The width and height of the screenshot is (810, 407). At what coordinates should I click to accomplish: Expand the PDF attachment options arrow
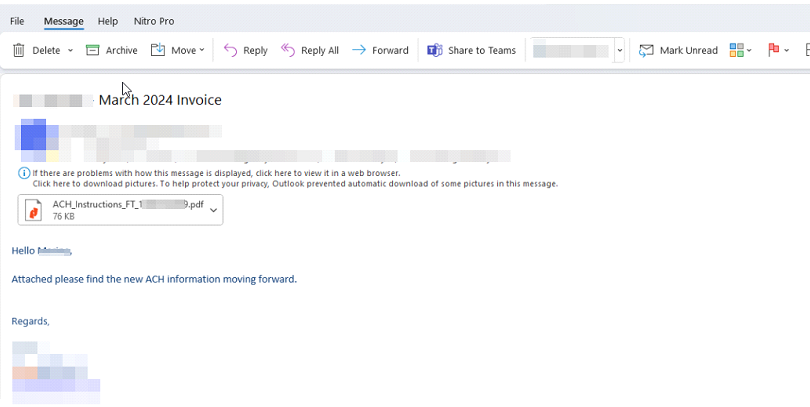tap(213, 210)
